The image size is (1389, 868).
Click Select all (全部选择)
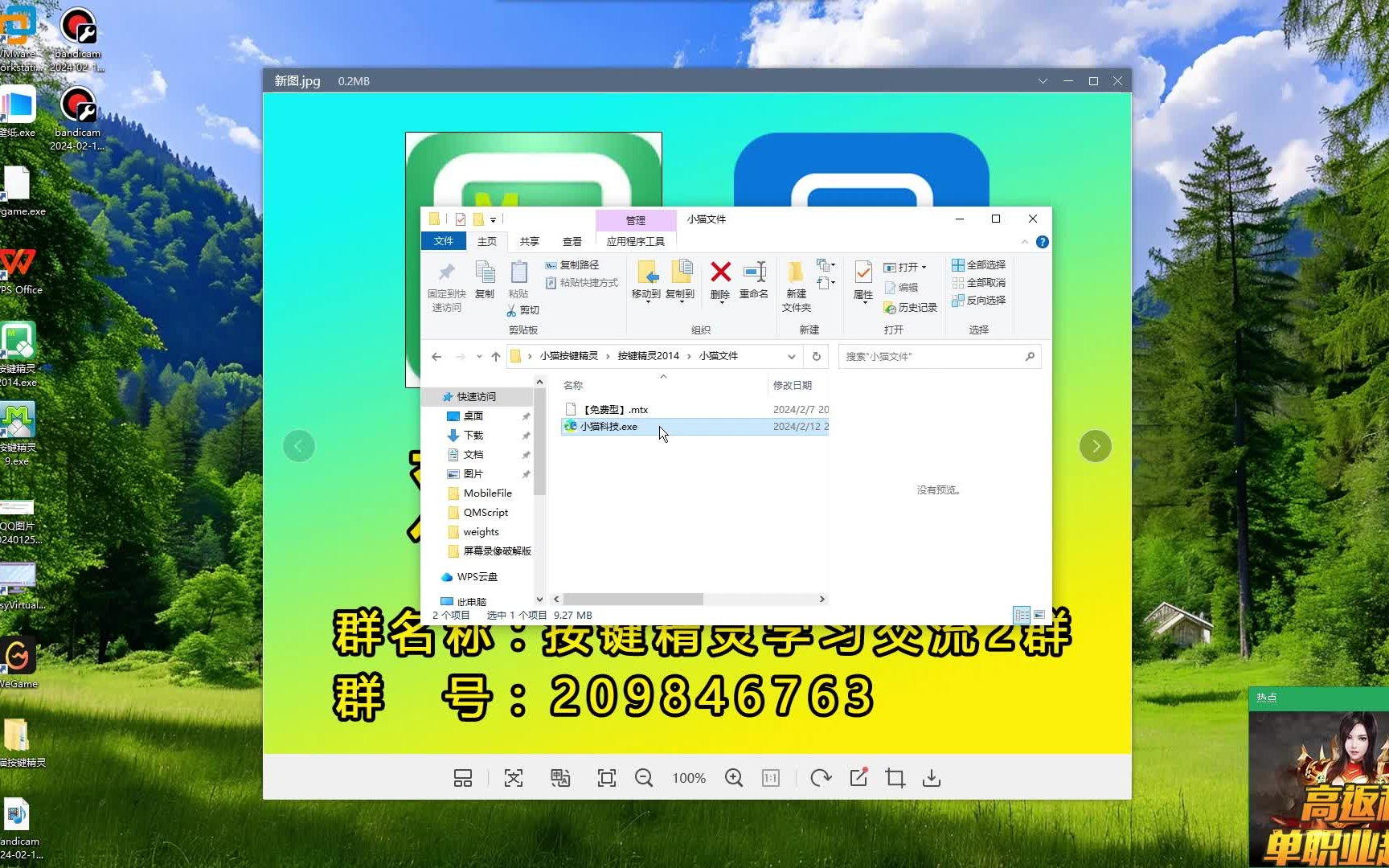(x=979, y=265)
